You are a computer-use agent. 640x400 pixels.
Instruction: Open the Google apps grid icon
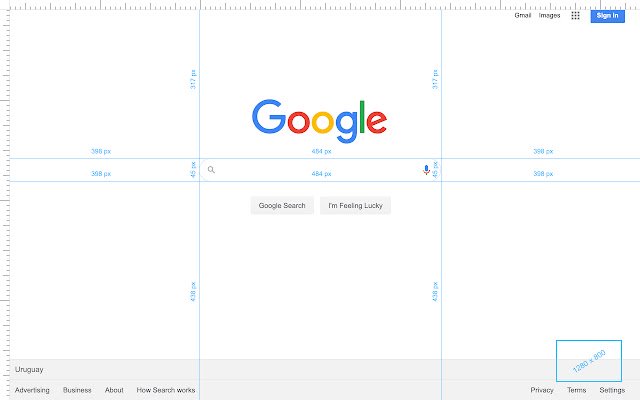575,16
